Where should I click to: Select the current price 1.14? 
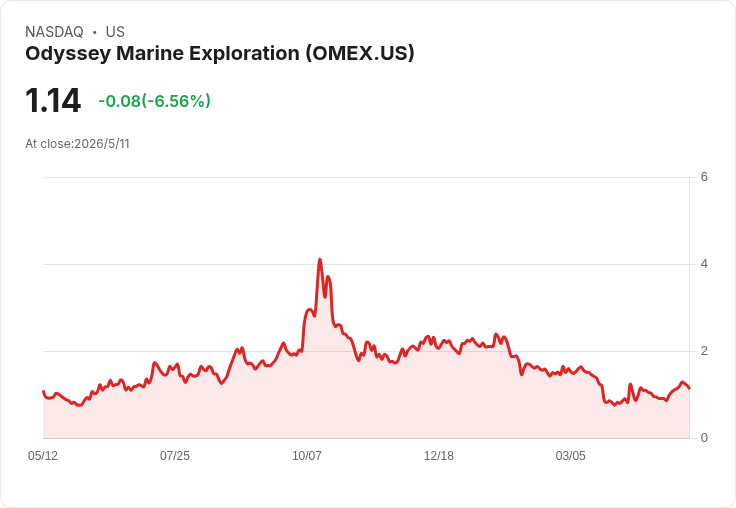pyautogui.click(x=53, y=100)
